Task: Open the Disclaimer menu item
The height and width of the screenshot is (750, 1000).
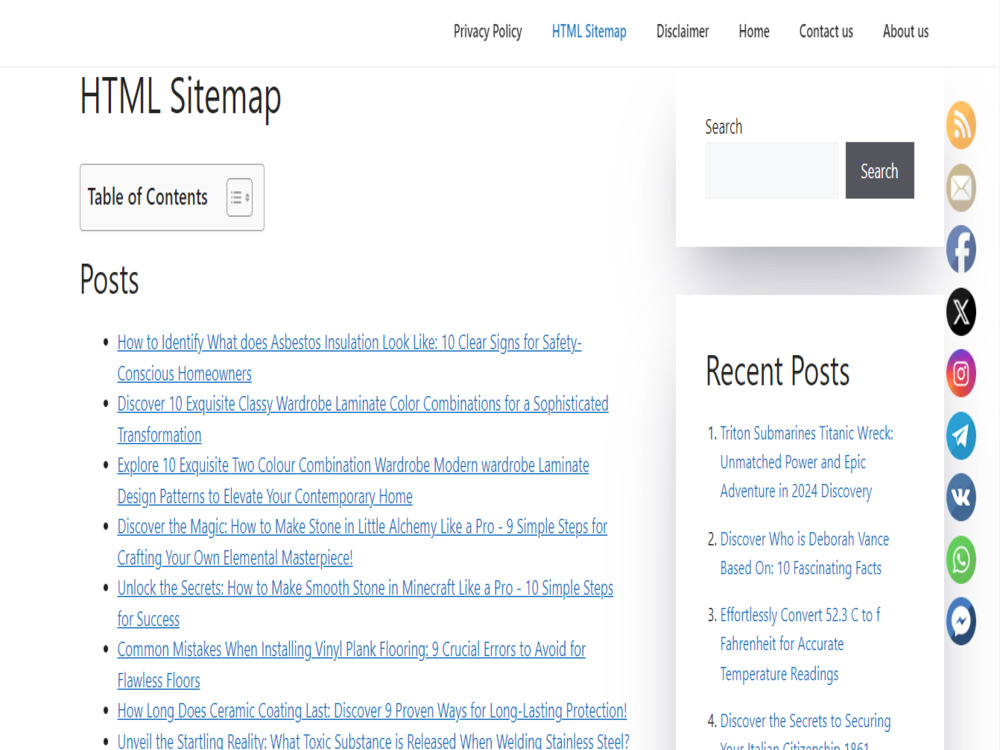Action: pyautogui.click(x=682, y=31)
